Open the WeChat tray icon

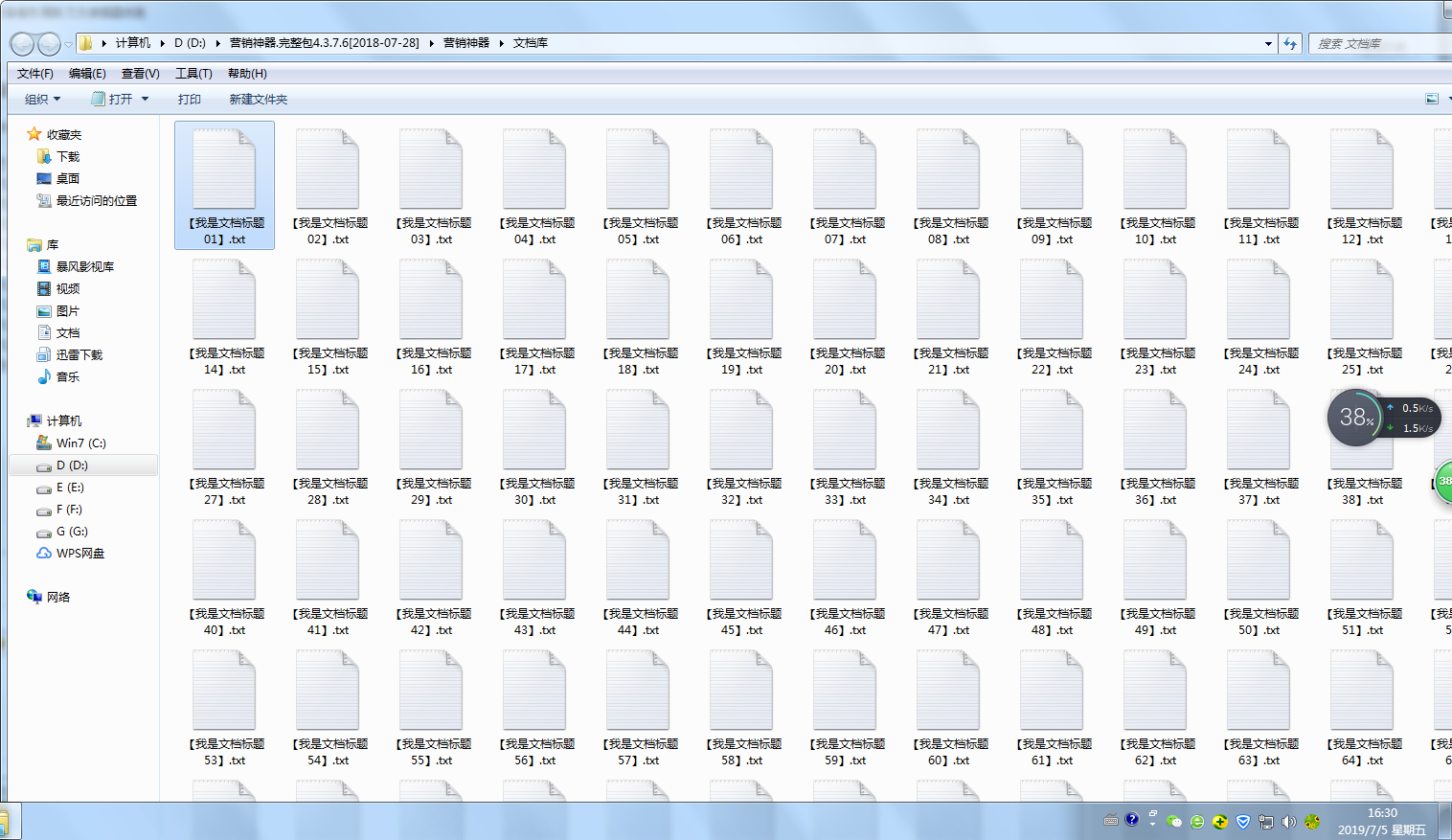click(x=1174, y=821)
